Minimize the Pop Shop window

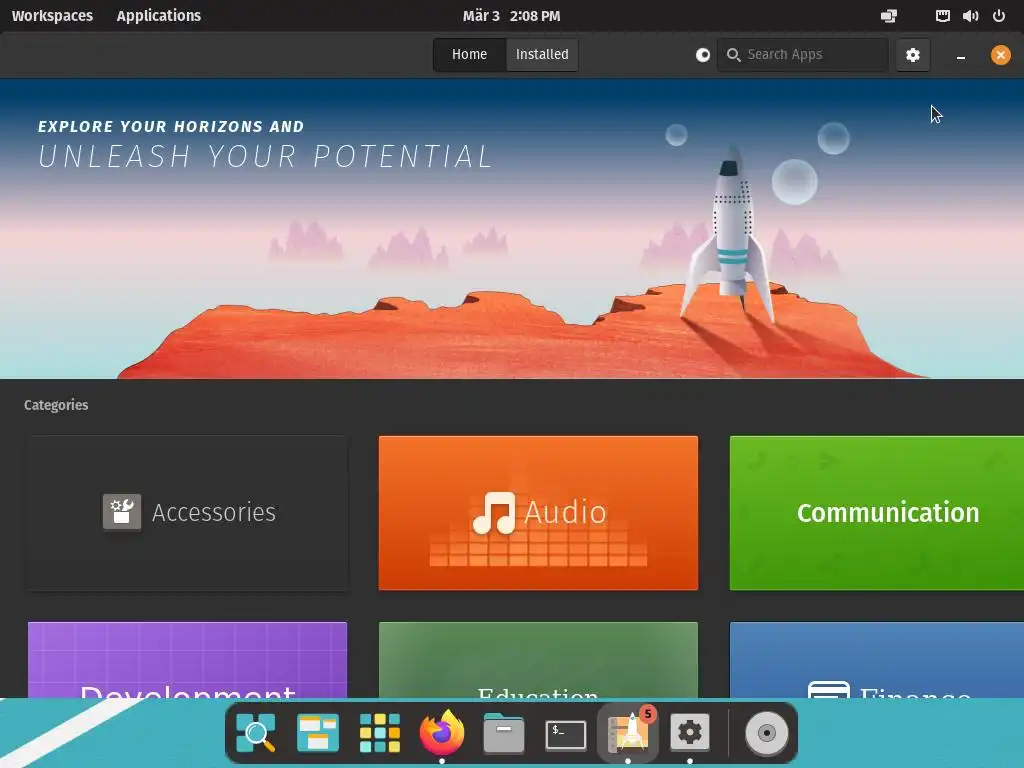tap(961, 56)
